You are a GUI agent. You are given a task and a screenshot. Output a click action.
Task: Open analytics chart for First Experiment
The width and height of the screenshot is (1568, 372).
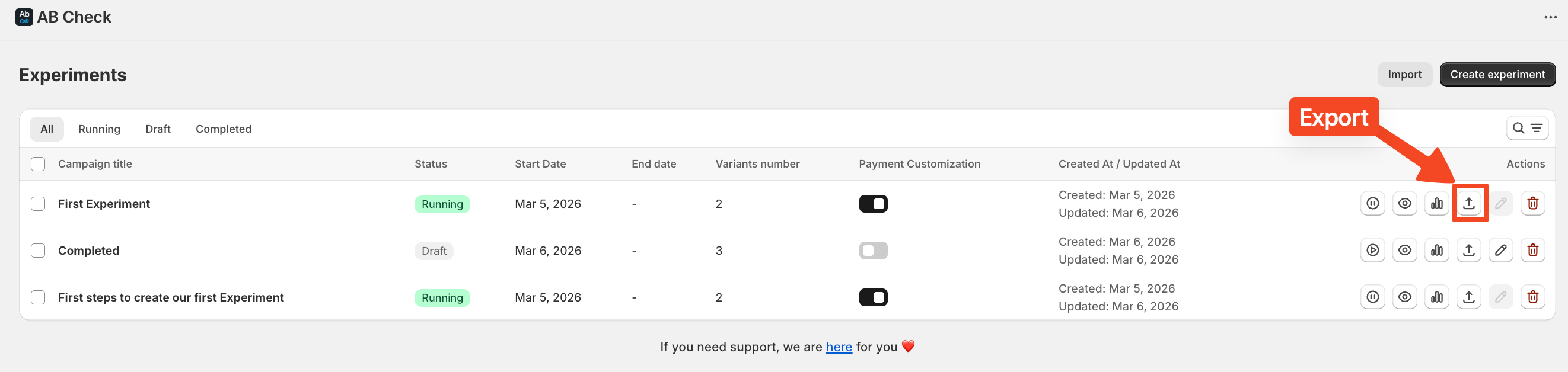coord(1436,204)
